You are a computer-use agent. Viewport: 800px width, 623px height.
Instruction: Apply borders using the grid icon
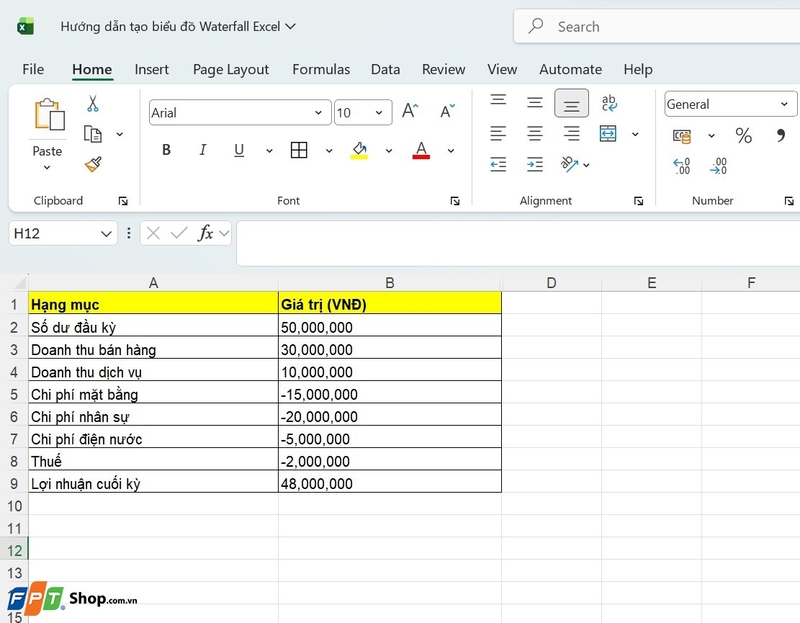tap(298, 150)
